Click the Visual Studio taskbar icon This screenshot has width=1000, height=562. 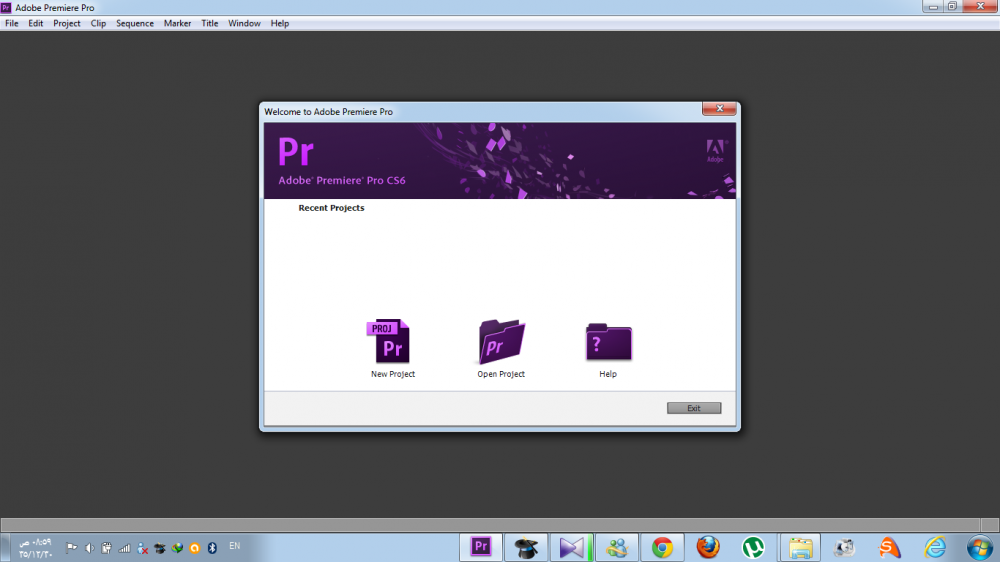(x=571, y=547)
